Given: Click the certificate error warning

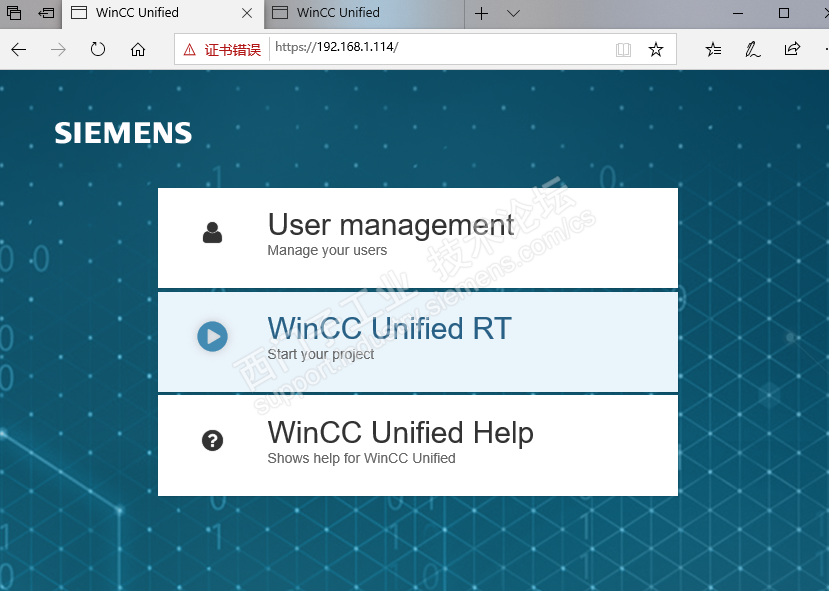Looking at the screenshot, I should 222,50.
